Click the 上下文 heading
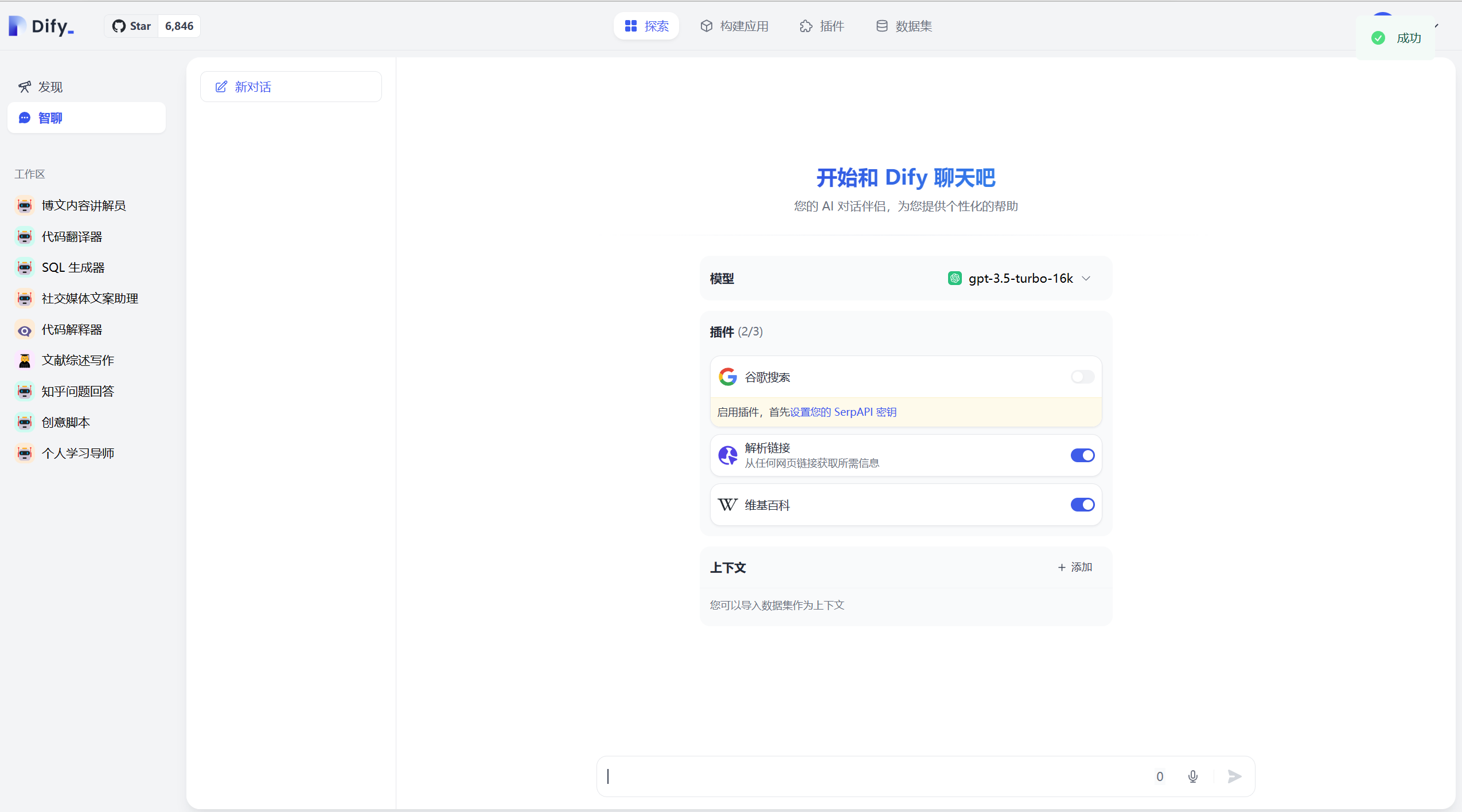Screen dimensions: 1462x812 pos(728,567)
